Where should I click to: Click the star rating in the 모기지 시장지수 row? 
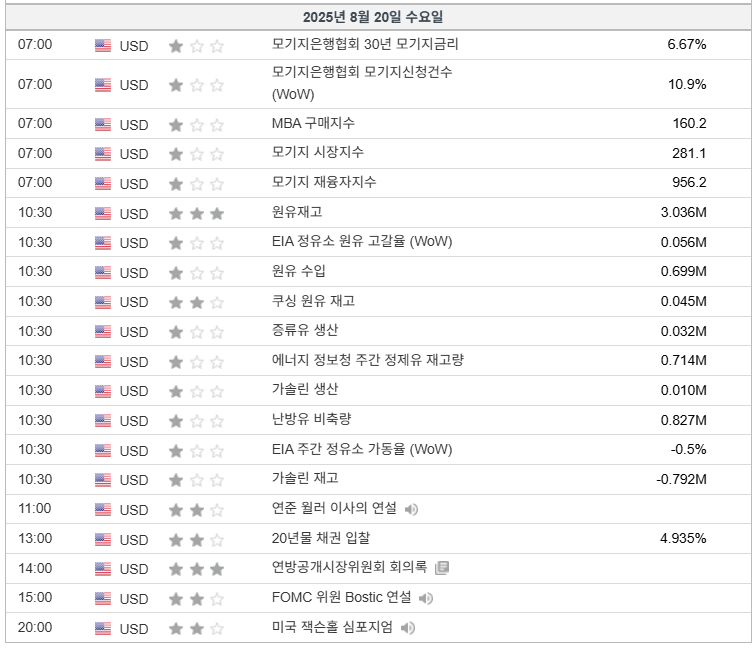click(196, 154)
